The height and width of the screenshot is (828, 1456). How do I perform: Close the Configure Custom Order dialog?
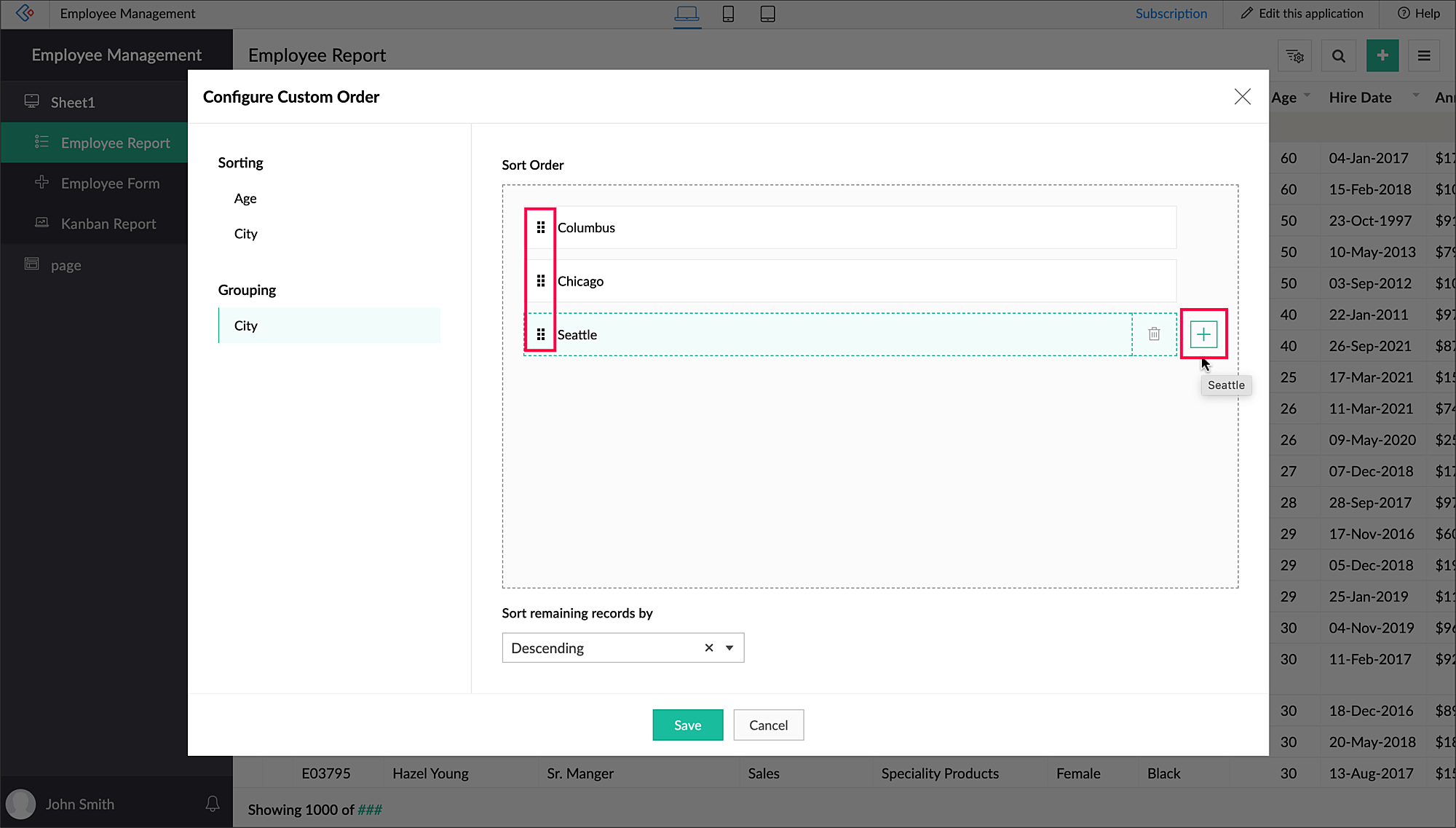click(x=1242, y=97)
